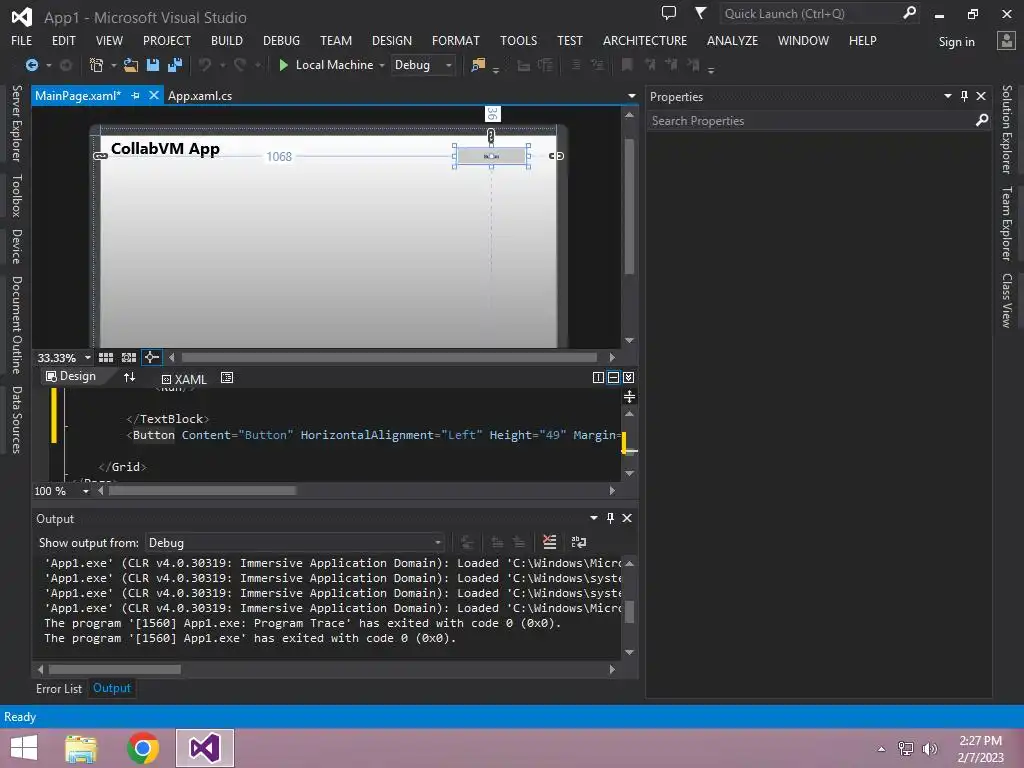Toggle snap to gridlines icon

[x=129, y=357]
